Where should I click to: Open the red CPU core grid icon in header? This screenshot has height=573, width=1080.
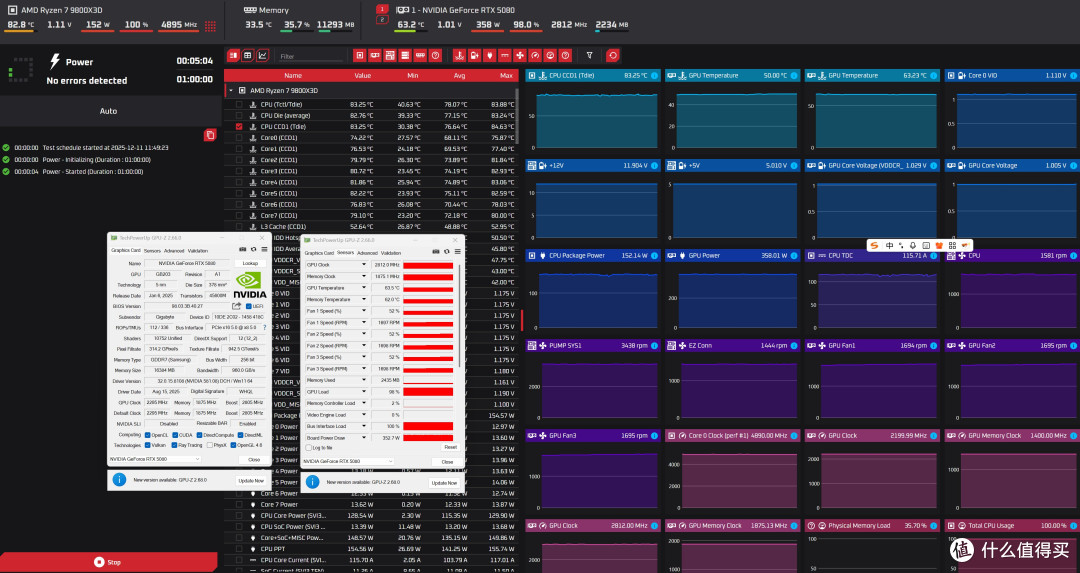[211, 25]
